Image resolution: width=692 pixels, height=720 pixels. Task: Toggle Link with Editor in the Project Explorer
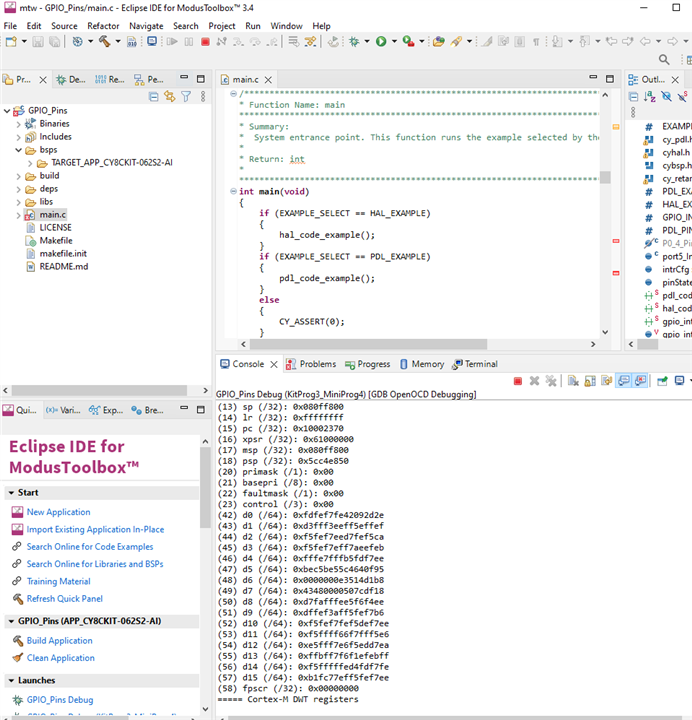(x=170, y=96)
